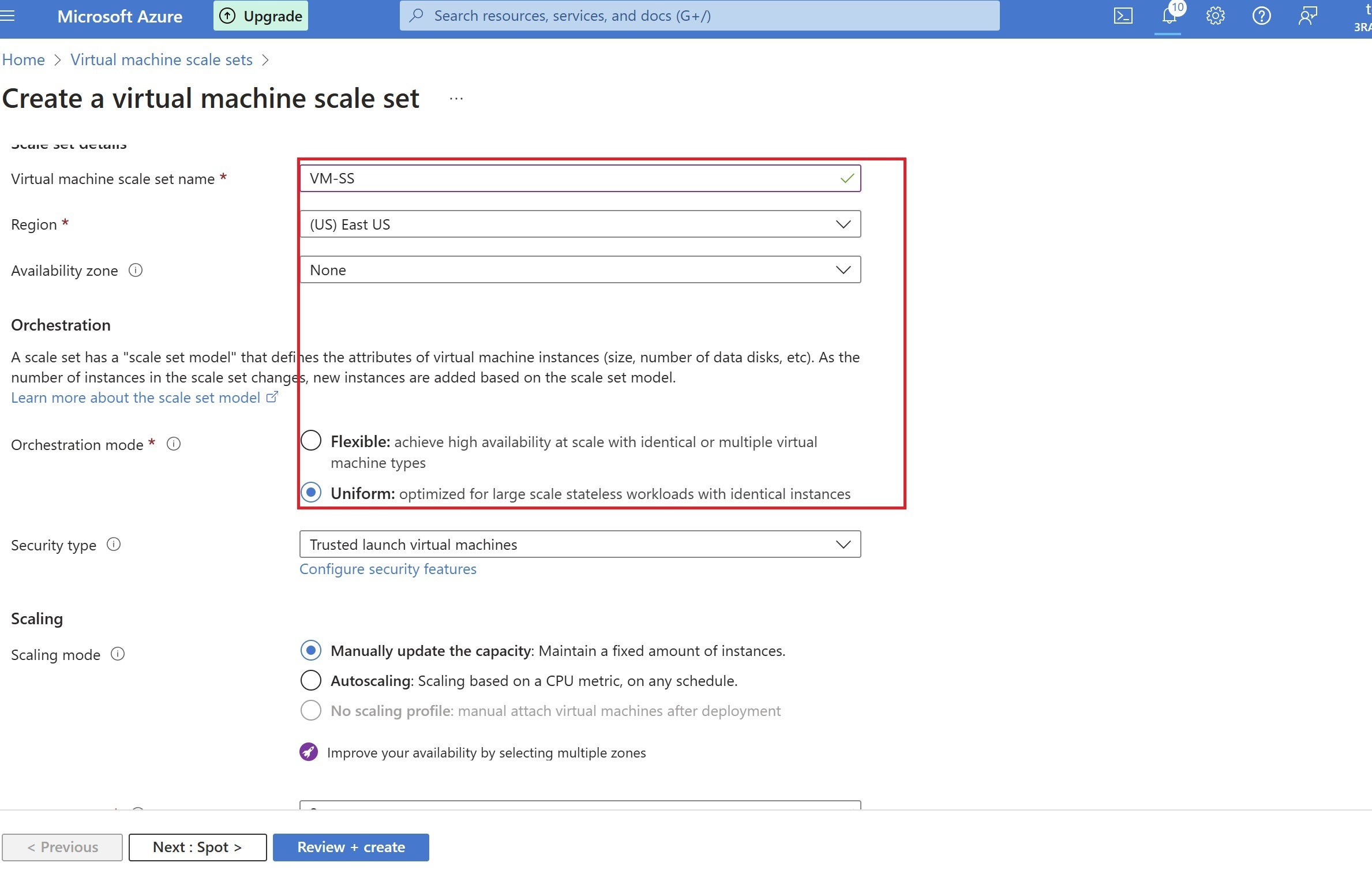Click Availability zone info icon

tap(136, 270)
